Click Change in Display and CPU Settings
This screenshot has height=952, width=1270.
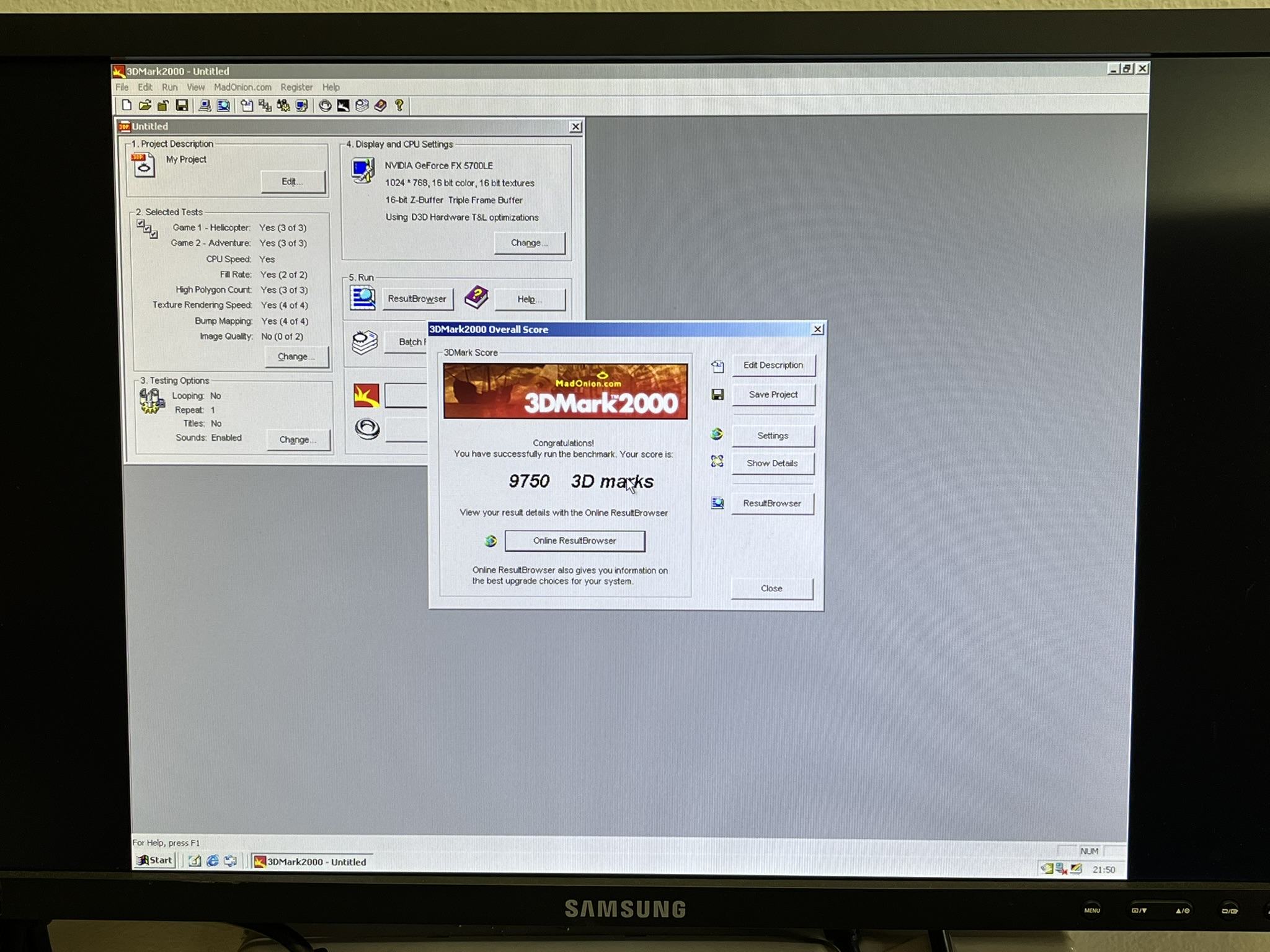[x=529, y=243]
